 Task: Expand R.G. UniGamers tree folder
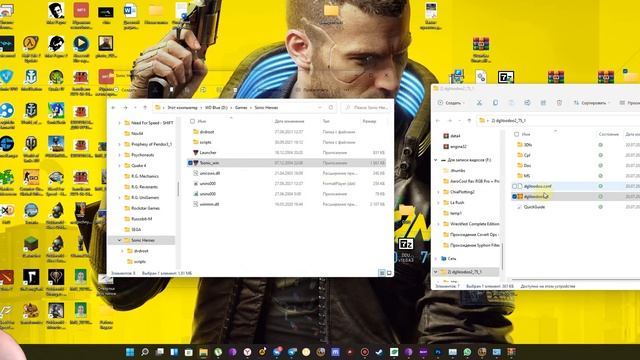(x=120, y=198)
